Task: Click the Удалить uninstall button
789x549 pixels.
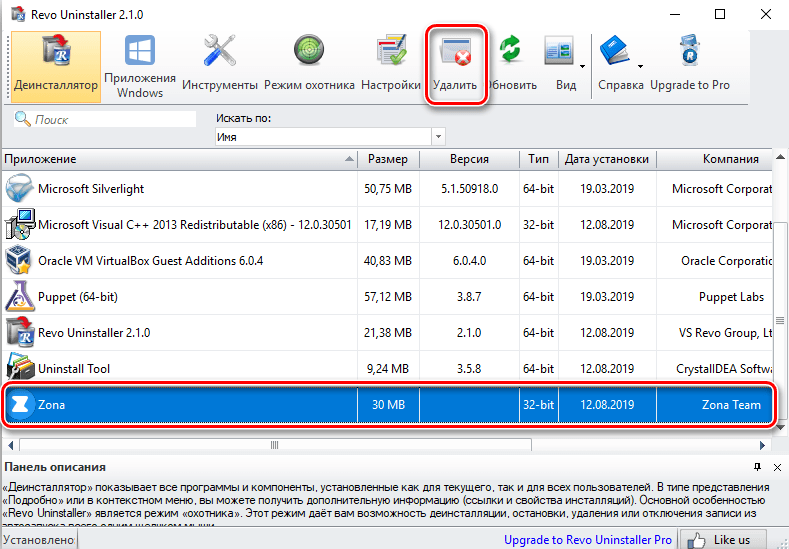Action: coord(455,65)
